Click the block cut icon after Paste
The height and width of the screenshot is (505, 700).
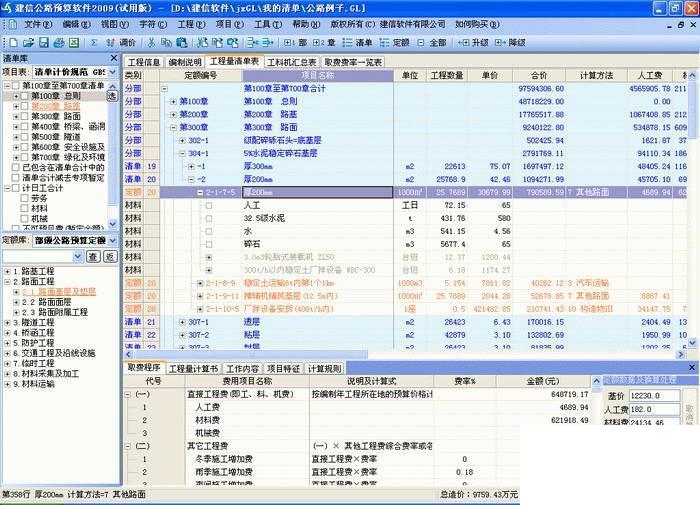pyautogui.click(x=202, y=42)
